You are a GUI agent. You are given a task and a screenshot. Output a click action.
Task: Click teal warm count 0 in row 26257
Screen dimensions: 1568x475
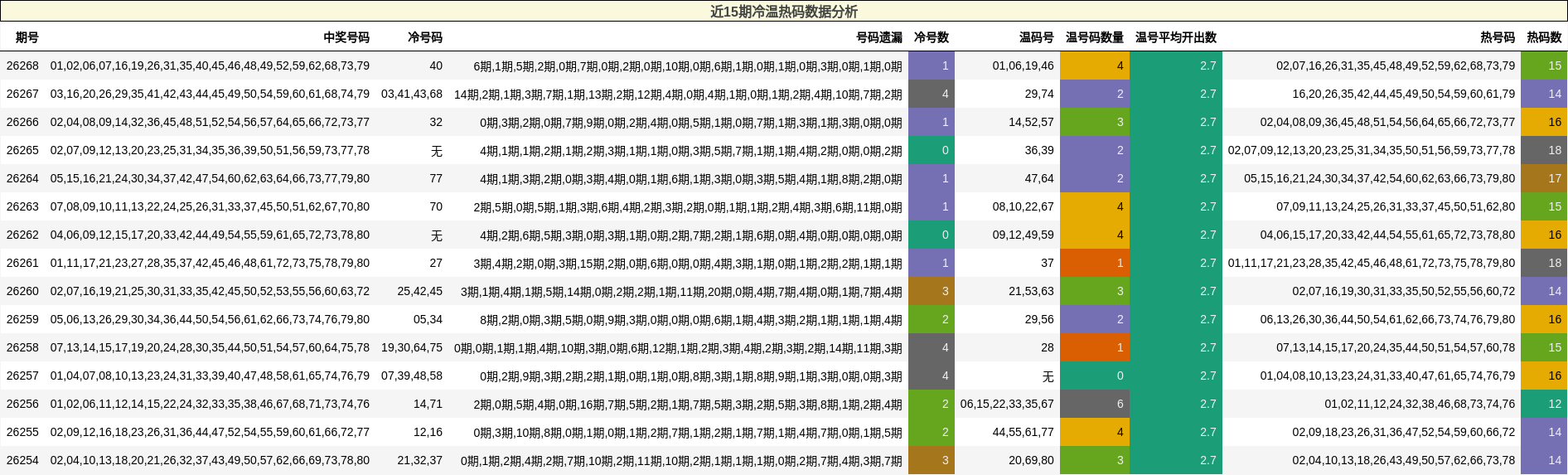click(x=1095, y=376)
